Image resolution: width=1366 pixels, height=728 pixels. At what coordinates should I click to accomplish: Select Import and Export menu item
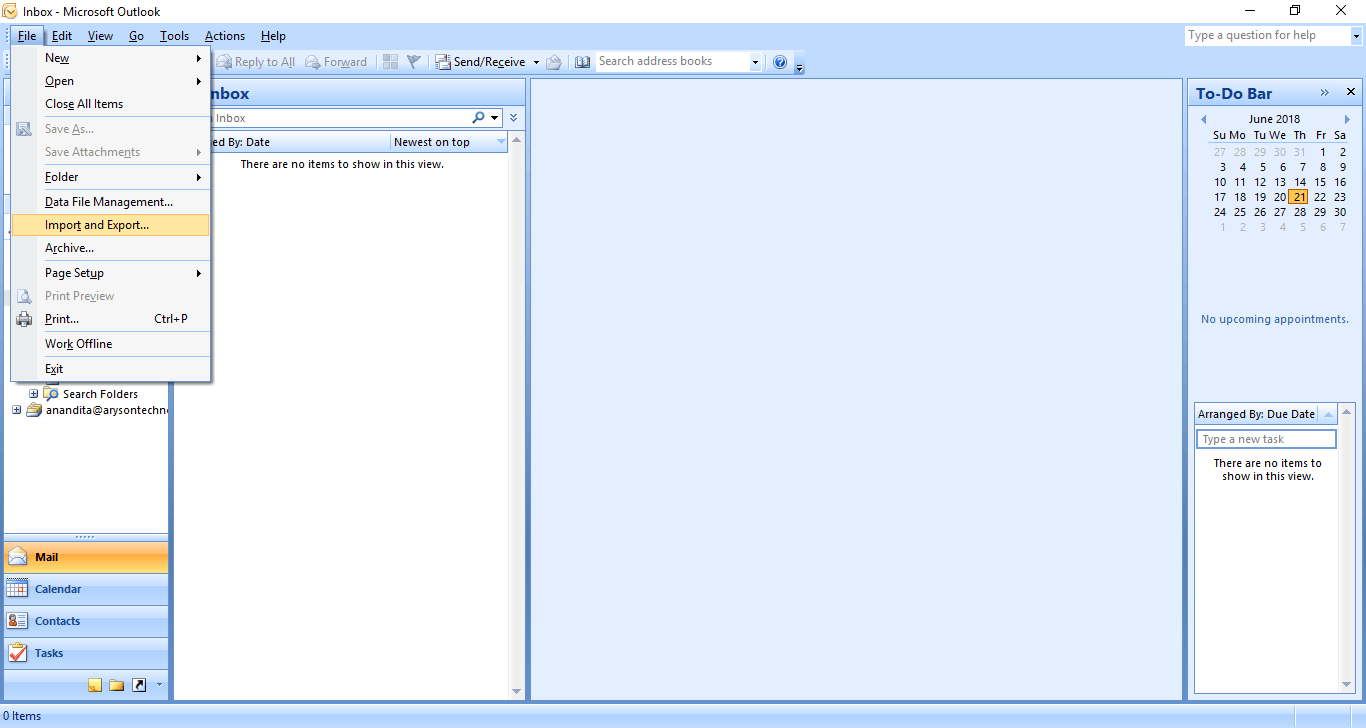110,225
